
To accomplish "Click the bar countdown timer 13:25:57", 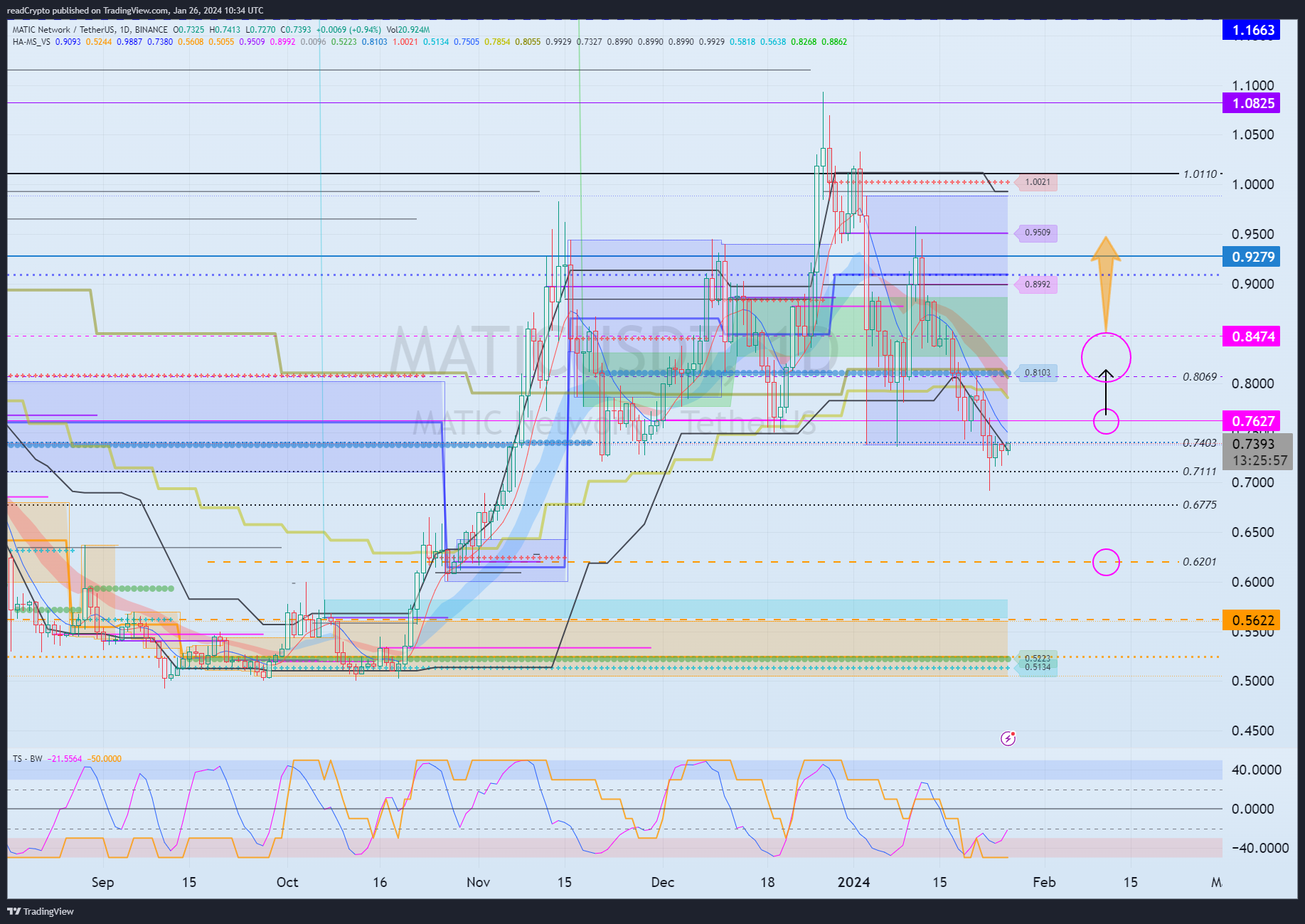I will pos(1258,461).
